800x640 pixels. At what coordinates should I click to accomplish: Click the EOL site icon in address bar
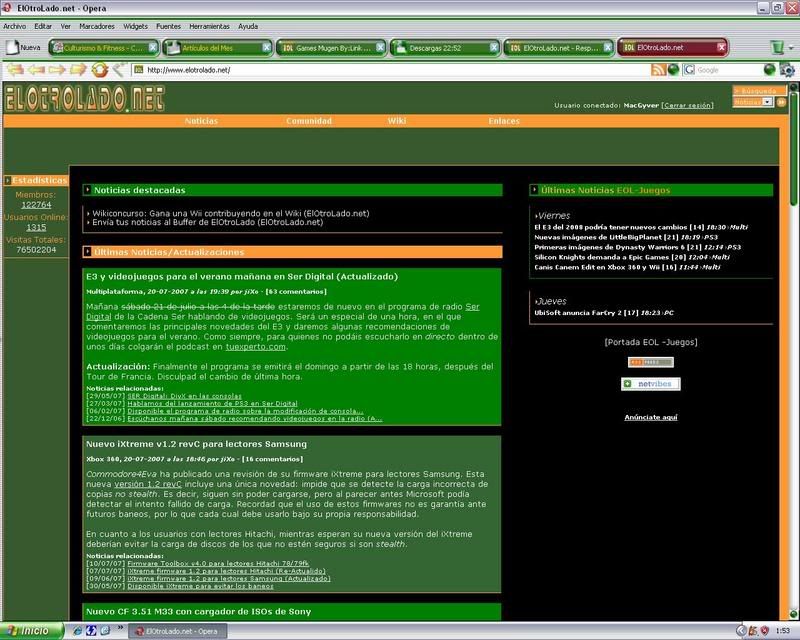pyautogui.click(x=139, y=69)
